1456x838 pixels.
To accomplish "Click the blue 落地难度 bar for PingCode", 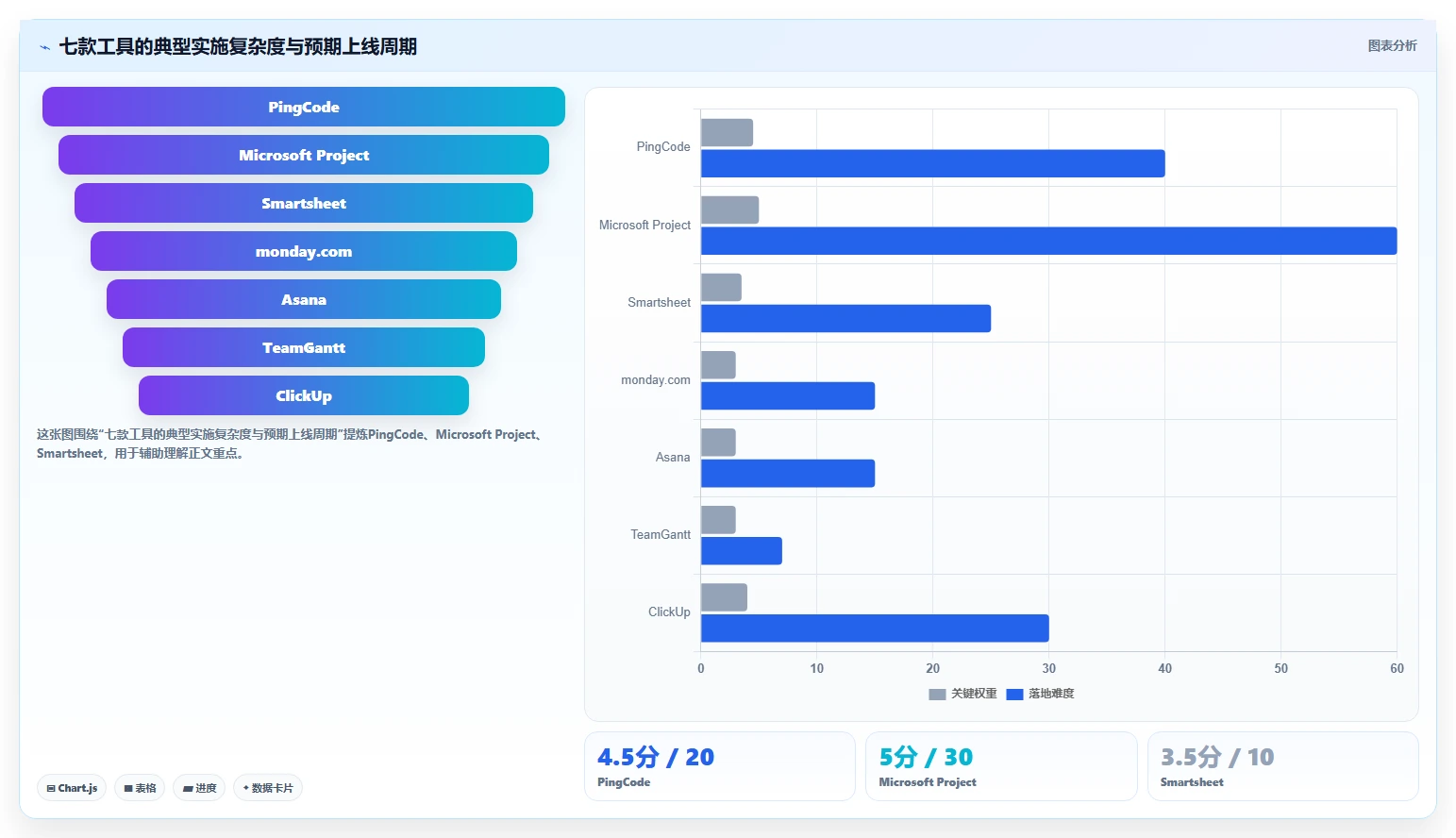I will pyautogui.click(x=933, y=163).
